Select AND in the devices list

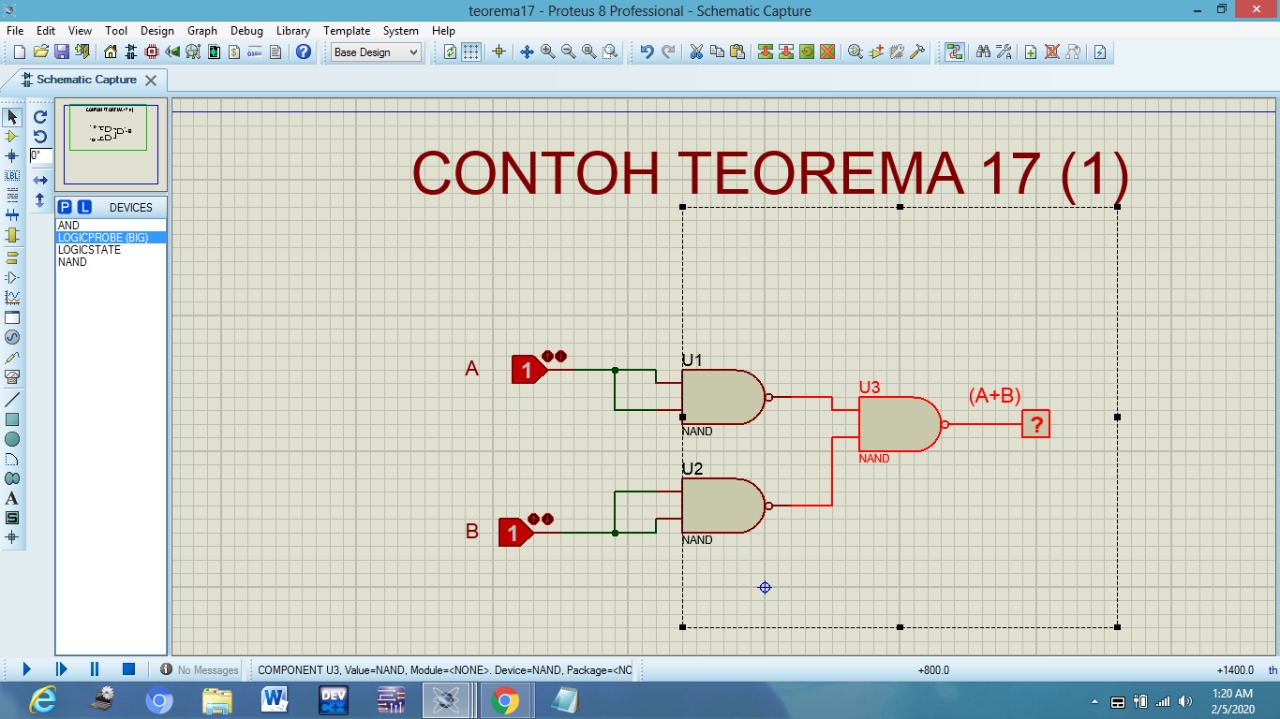pos(111,226)
